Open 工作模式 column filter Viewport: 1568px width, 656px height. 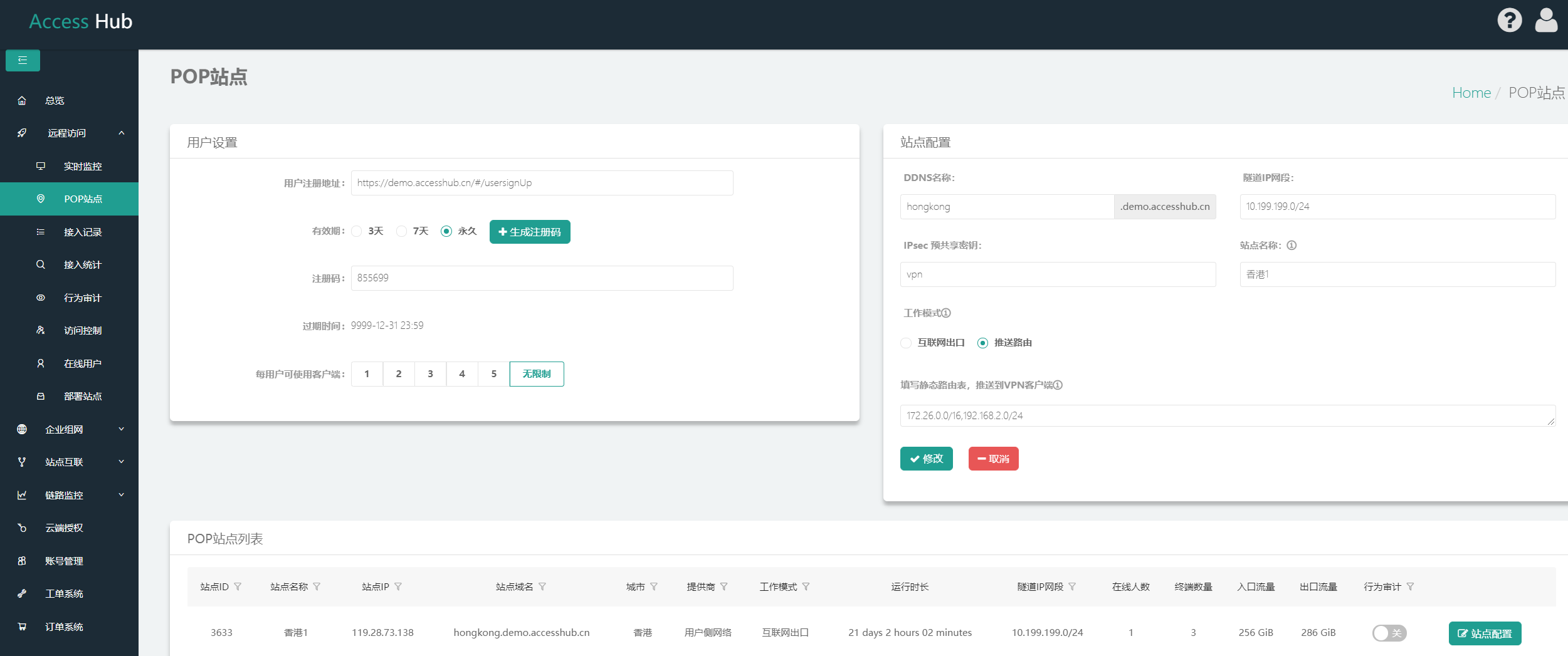pos(806,586)
